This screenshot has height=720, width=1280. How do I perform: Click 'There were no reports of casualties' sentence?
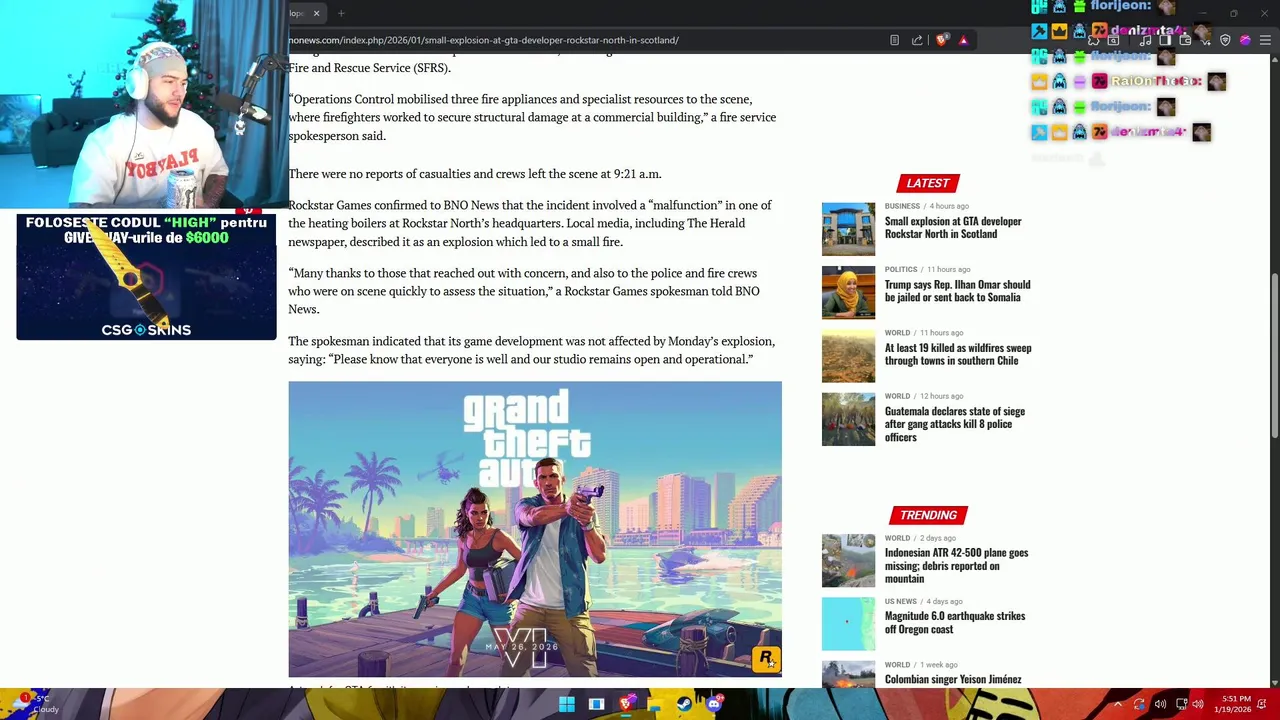click(474, 174)
